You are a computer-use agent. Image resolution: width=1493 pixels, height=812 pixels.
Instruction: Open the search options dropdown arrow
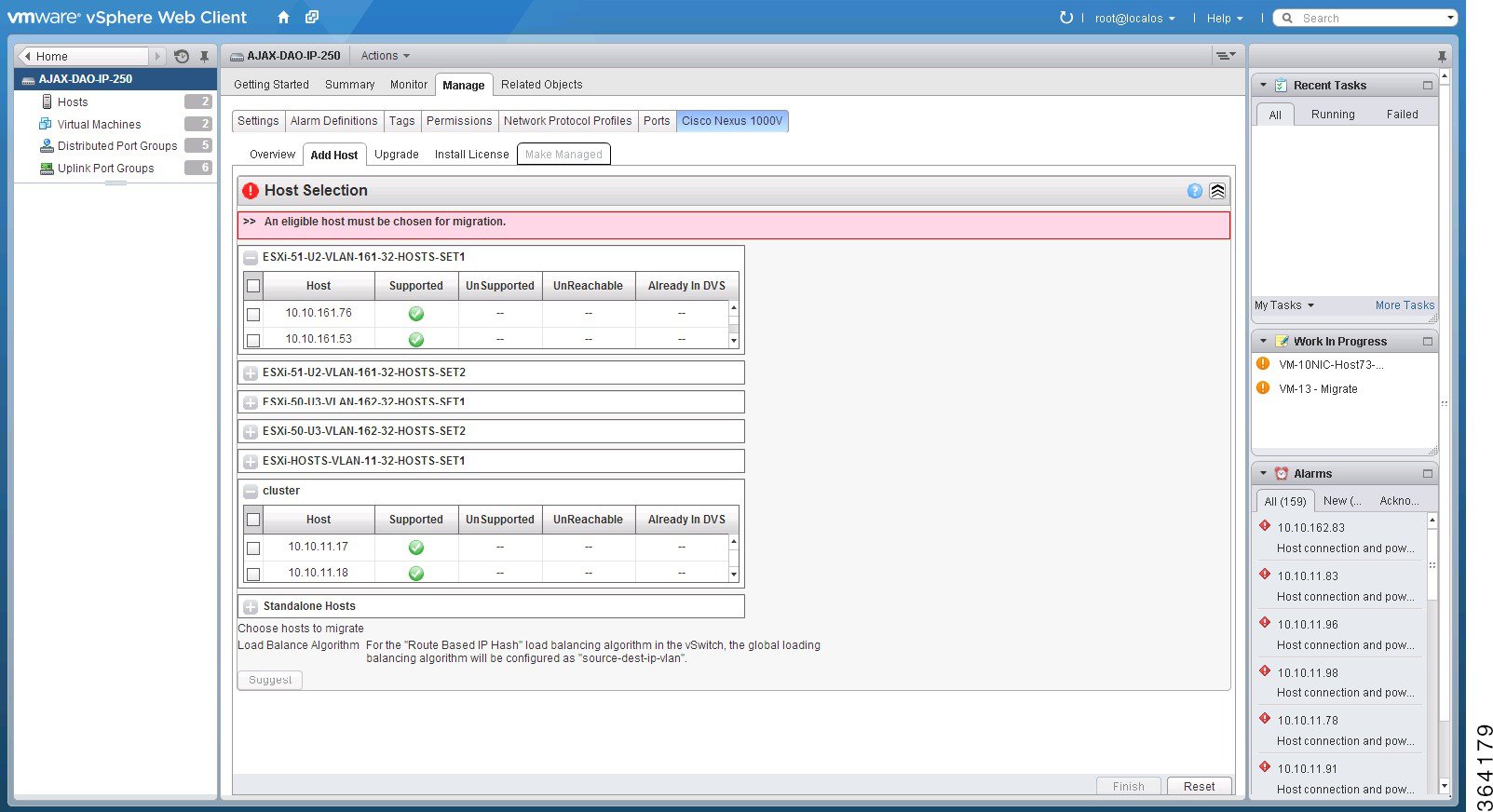[x=1450, y=18]
